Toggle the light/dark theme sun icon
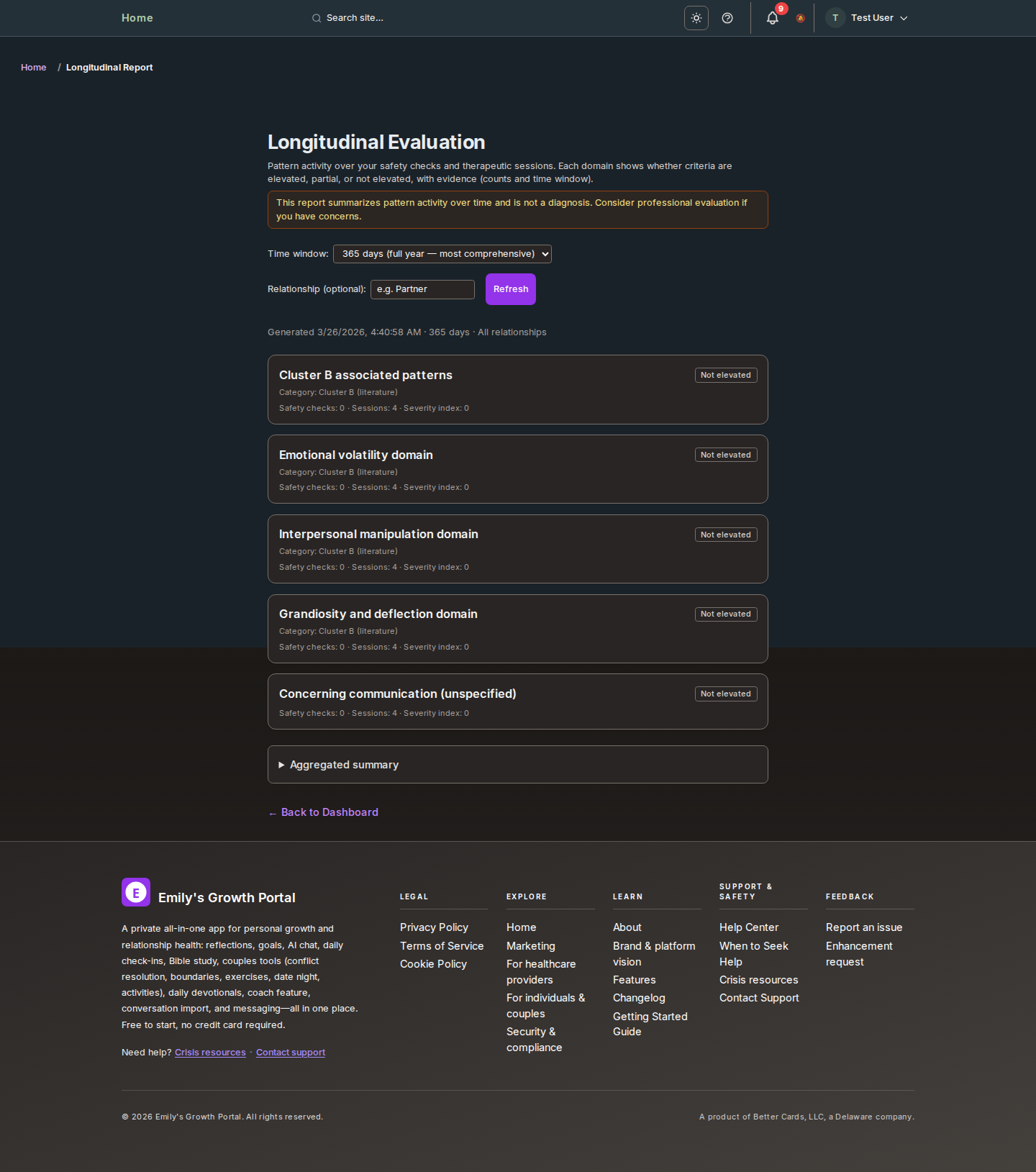 [x=696, y=18]
